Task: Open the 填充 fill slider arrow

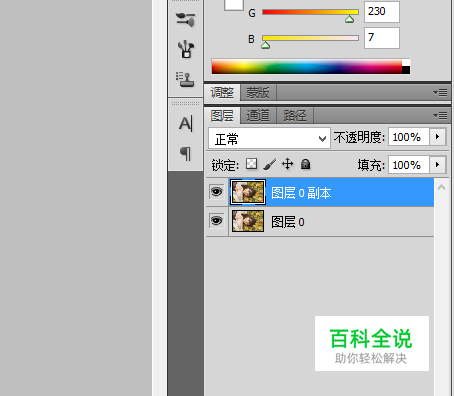Action: pyautogui.click(x=438, y=165)
